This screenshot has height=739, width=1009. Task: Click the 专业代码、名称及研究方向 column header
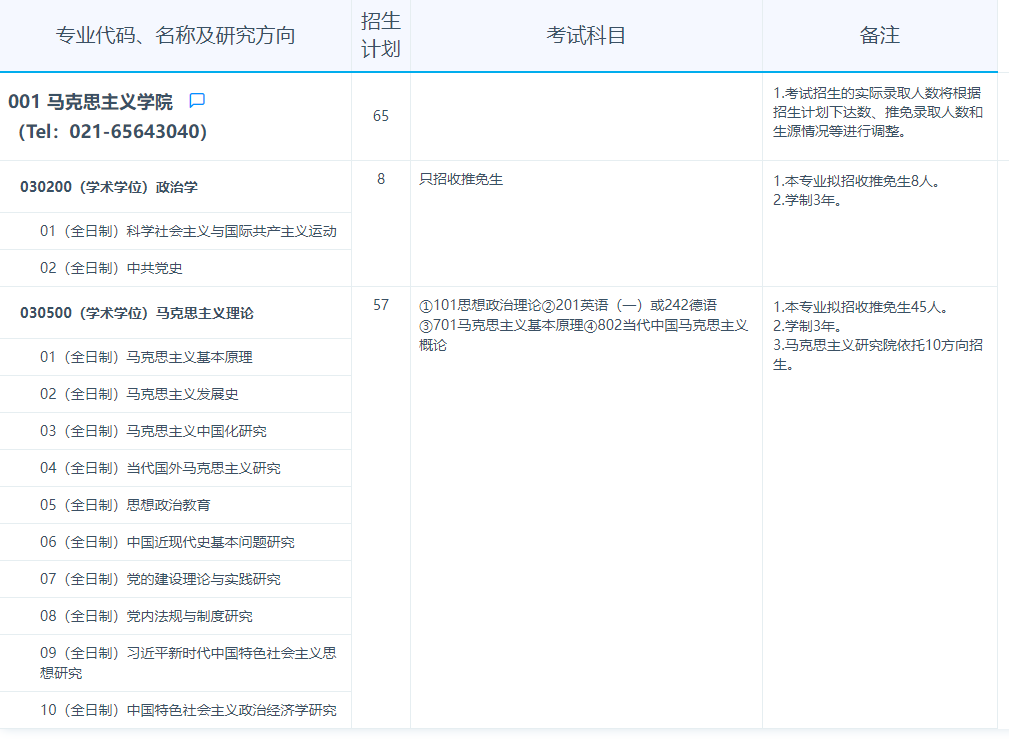pos(175,36)
